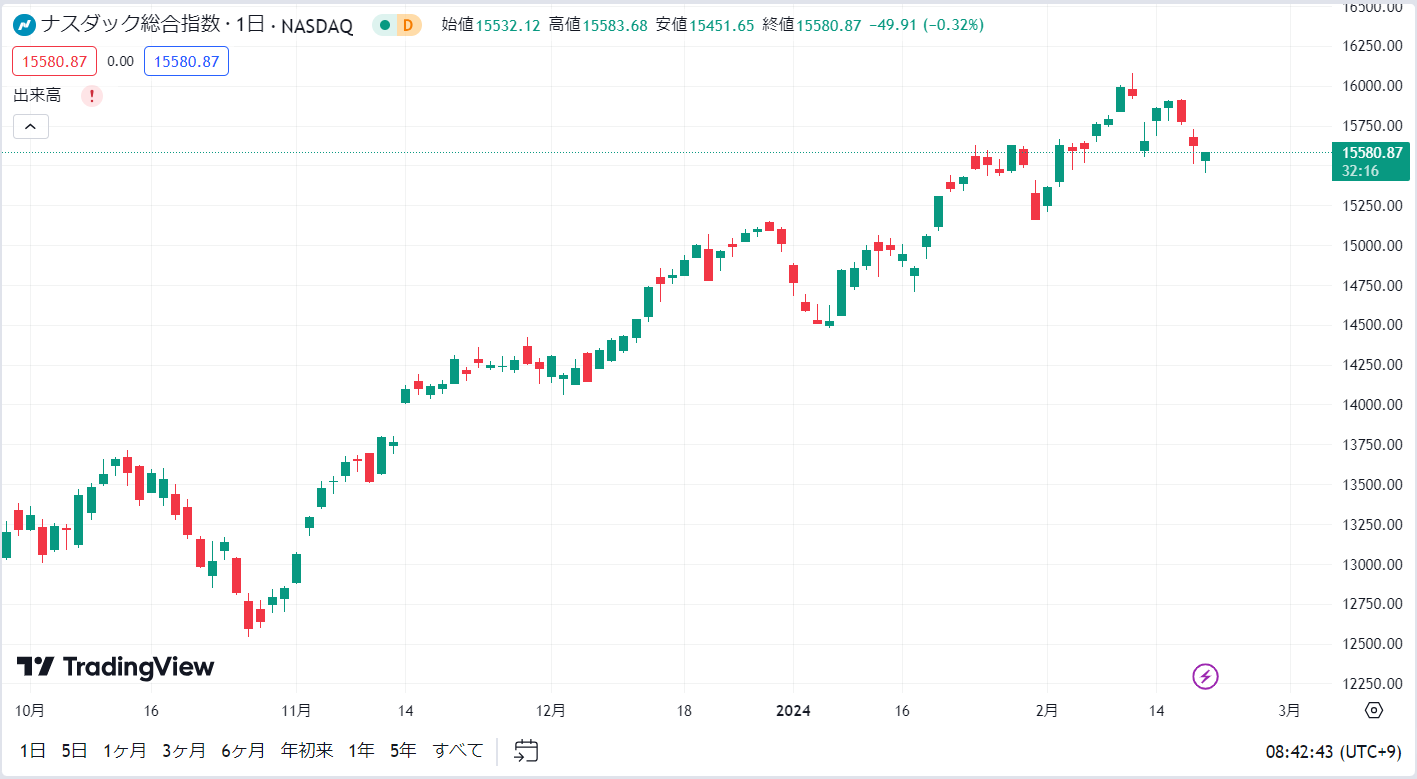Viewport: 1417px width, 779px height.
Task: Click the TradingView logo
Action: [x=116, y=667]
